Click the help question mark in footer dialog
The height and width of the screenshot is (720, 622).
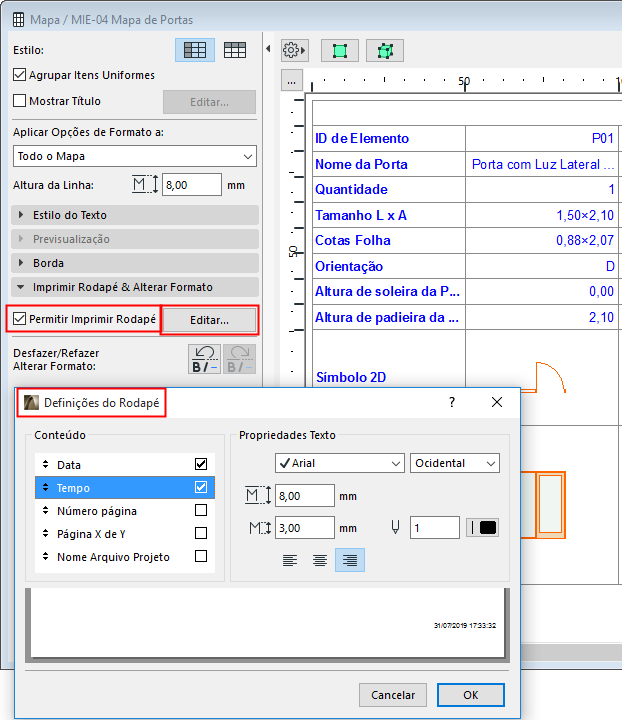[x=452, y=402]
